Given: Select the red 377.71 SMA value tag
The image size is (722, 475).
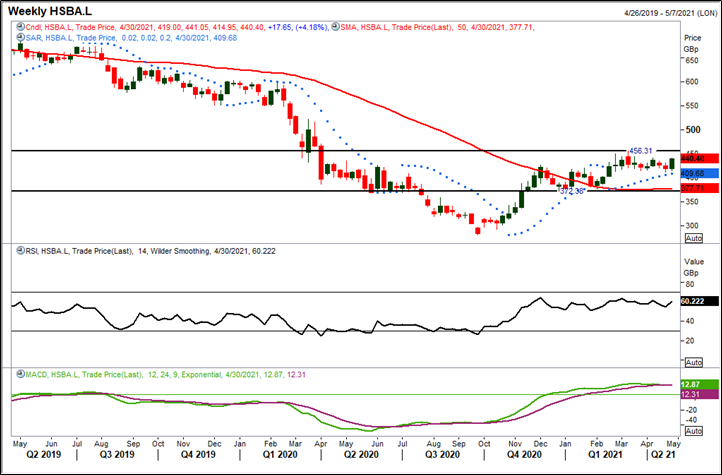Looking at the screenshot, I should (x=699, y=188).
